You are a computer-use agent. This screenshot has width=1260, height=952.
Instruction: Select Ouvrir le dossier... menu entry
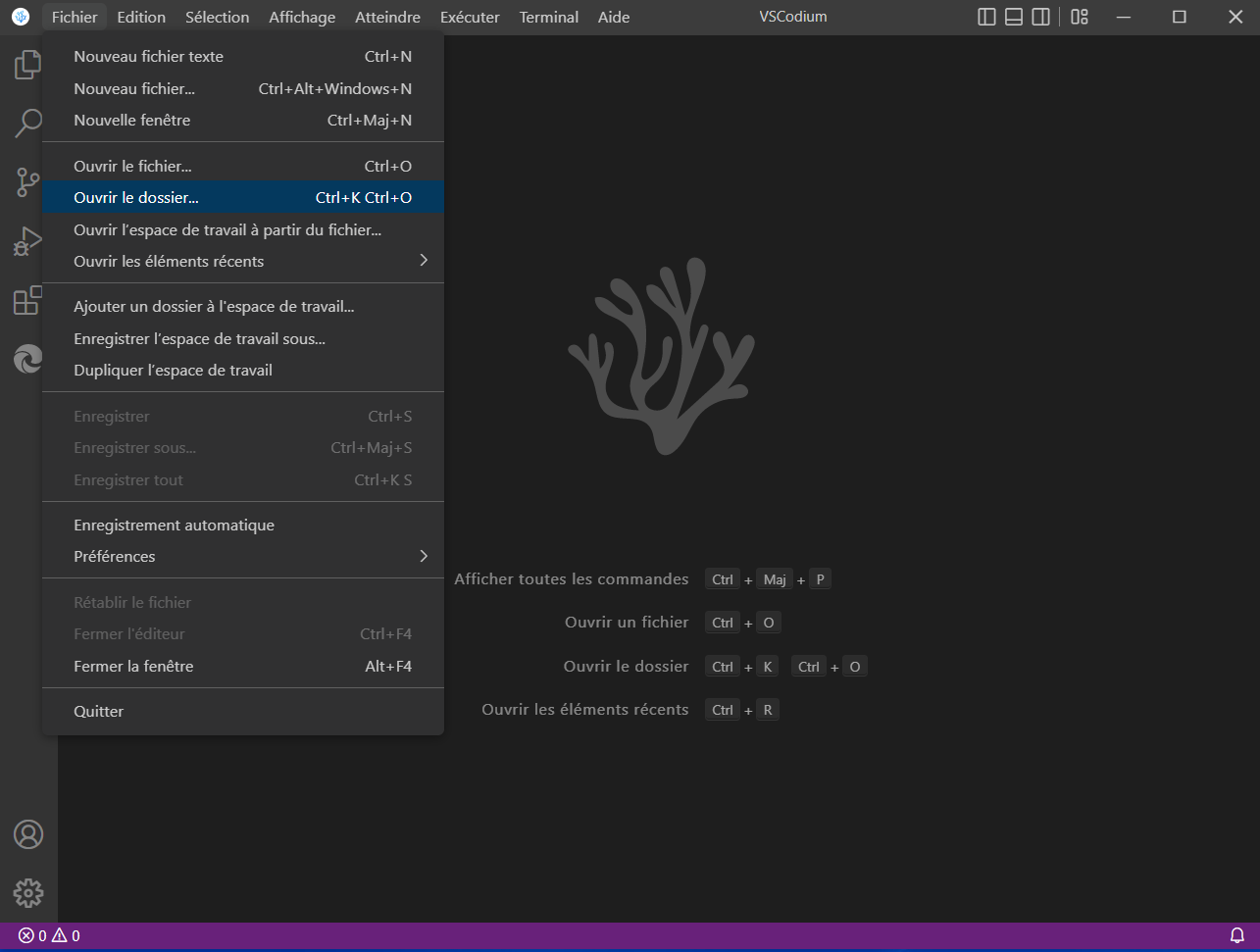pos(136,197)
